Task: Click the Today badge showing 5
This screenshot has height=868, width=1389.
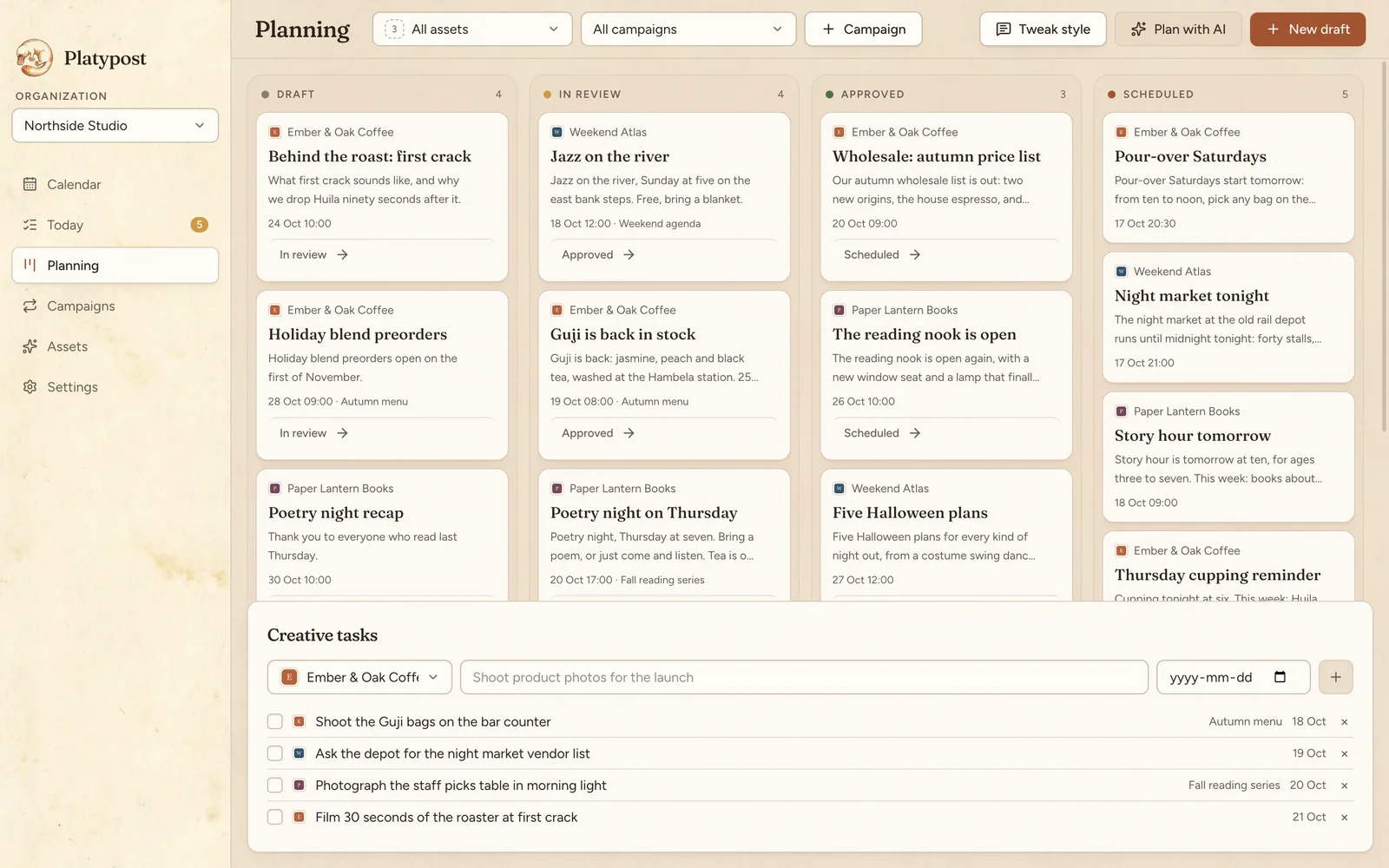Action: tap(199, 225)
